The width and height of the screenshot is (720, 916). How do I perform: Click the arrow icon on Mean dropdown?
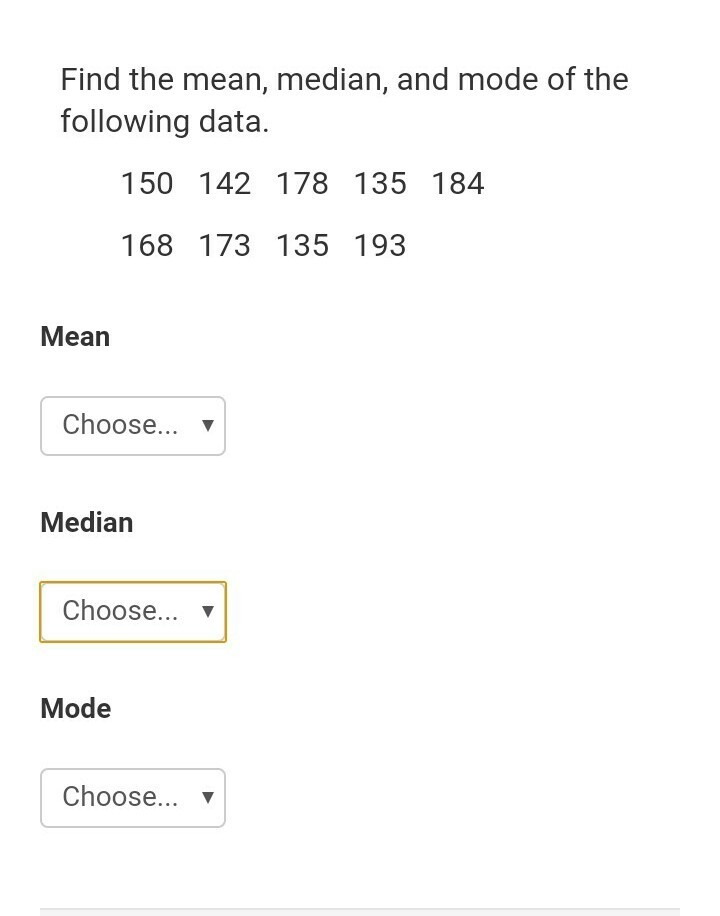pos(208,425)
